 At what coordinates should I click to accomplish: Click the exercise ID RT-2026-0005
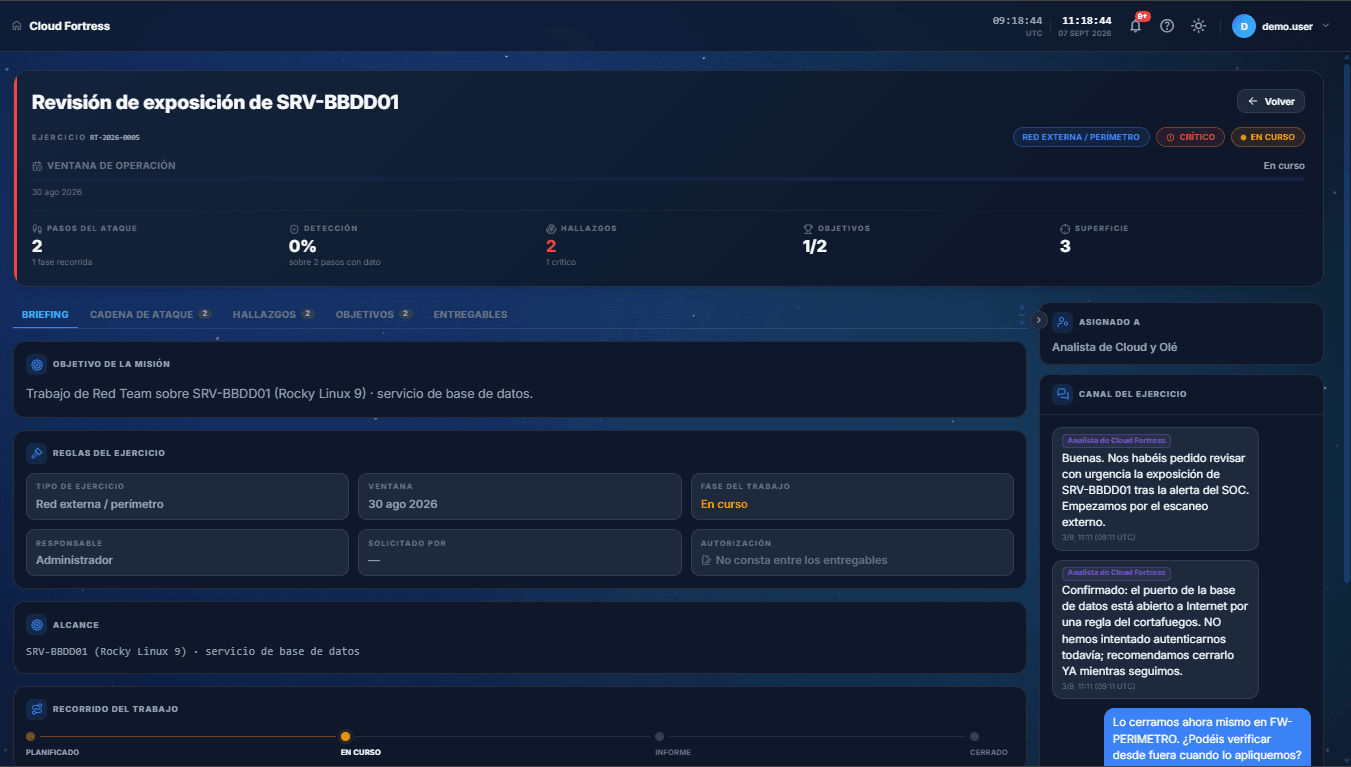coord(115,137)
